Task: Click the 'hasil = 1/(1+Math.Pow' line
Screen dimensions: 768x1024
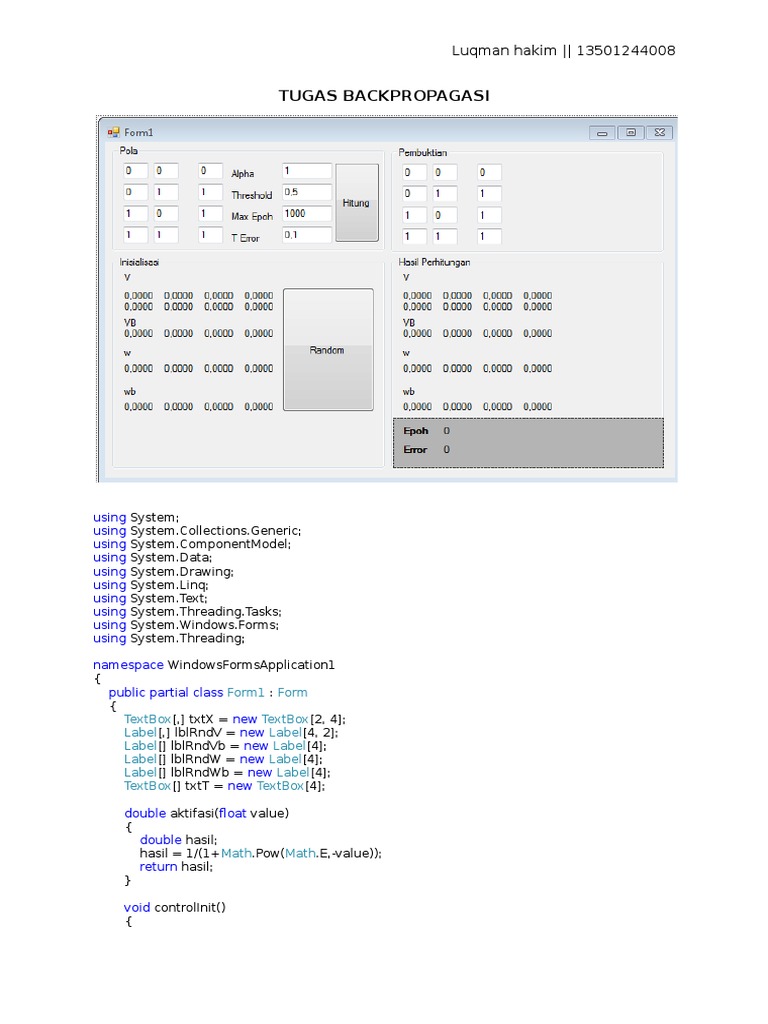Action: (x=261, y=854)
